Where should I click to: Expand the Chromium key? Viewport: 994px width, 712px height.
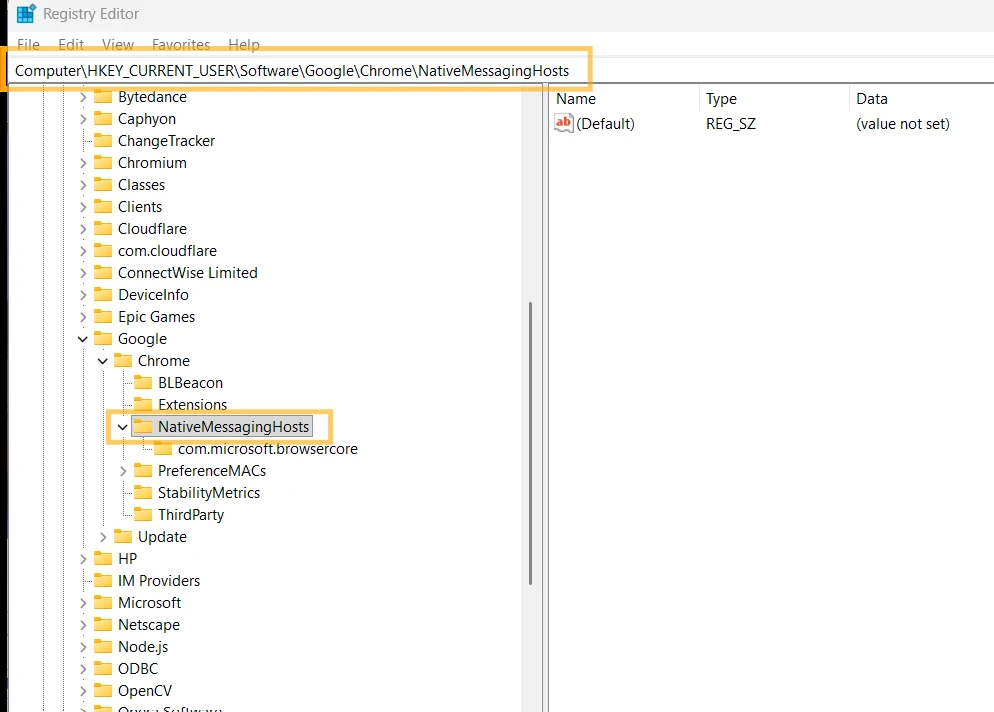coord(83,163)
